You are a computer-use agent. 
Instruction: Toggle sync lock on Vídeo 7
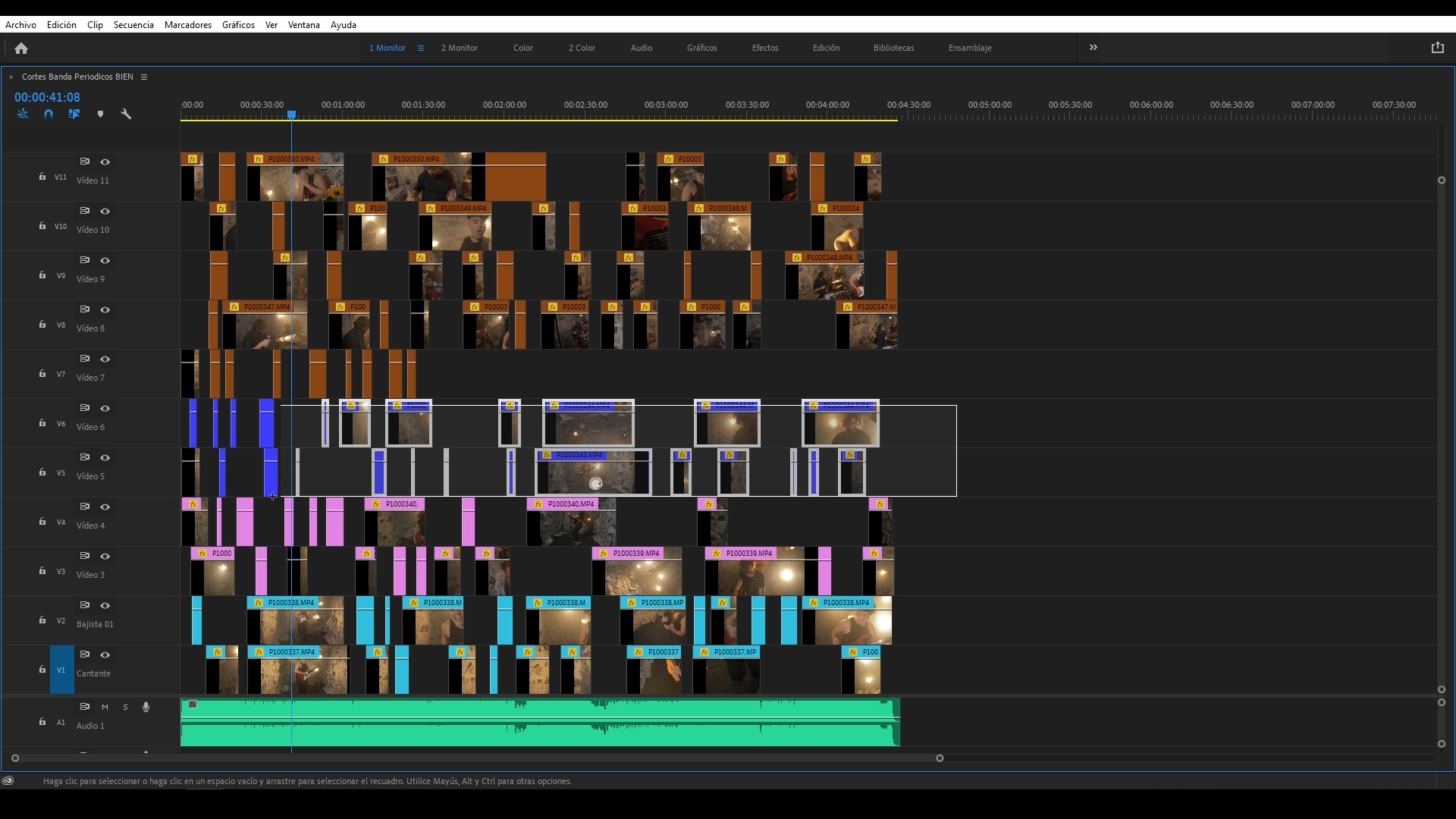[85, 359]
